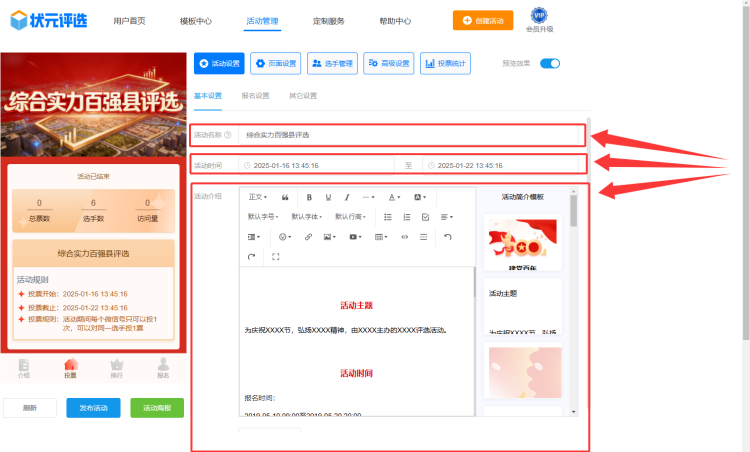Screen dimensions: 750x452
Task: Undo the last edit
Action: point(448,237)
